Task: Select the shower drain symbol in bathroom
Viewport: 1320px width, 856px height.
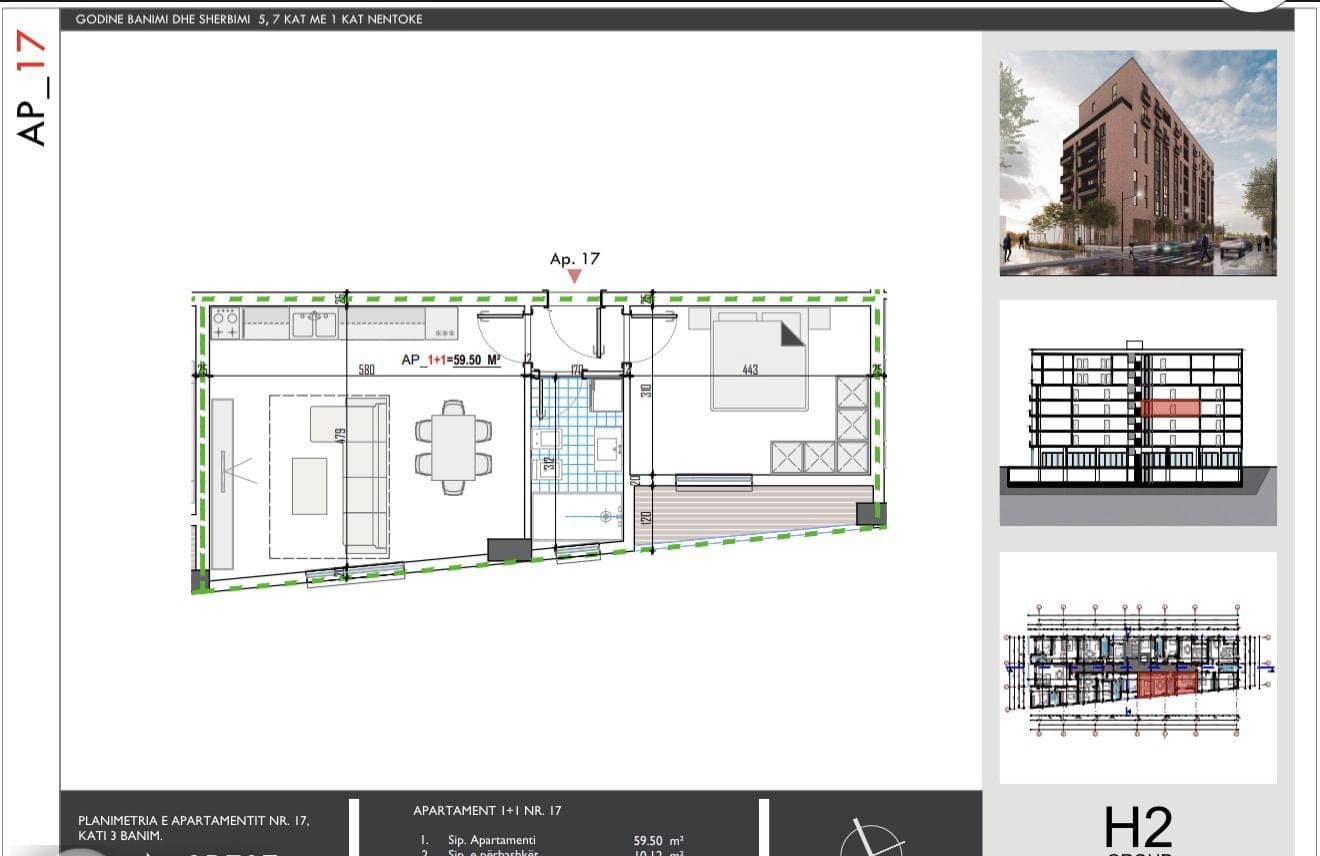Action: coord(605,516)
